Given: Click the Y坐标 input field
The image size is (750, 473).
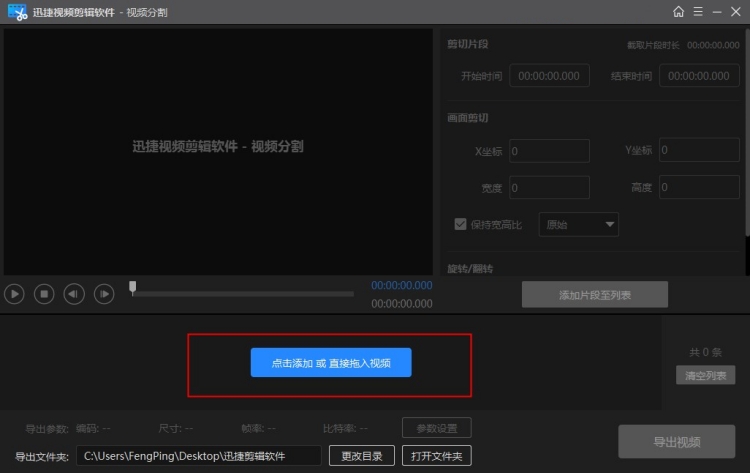Looking at the screenshot, I should pos(699,150).
